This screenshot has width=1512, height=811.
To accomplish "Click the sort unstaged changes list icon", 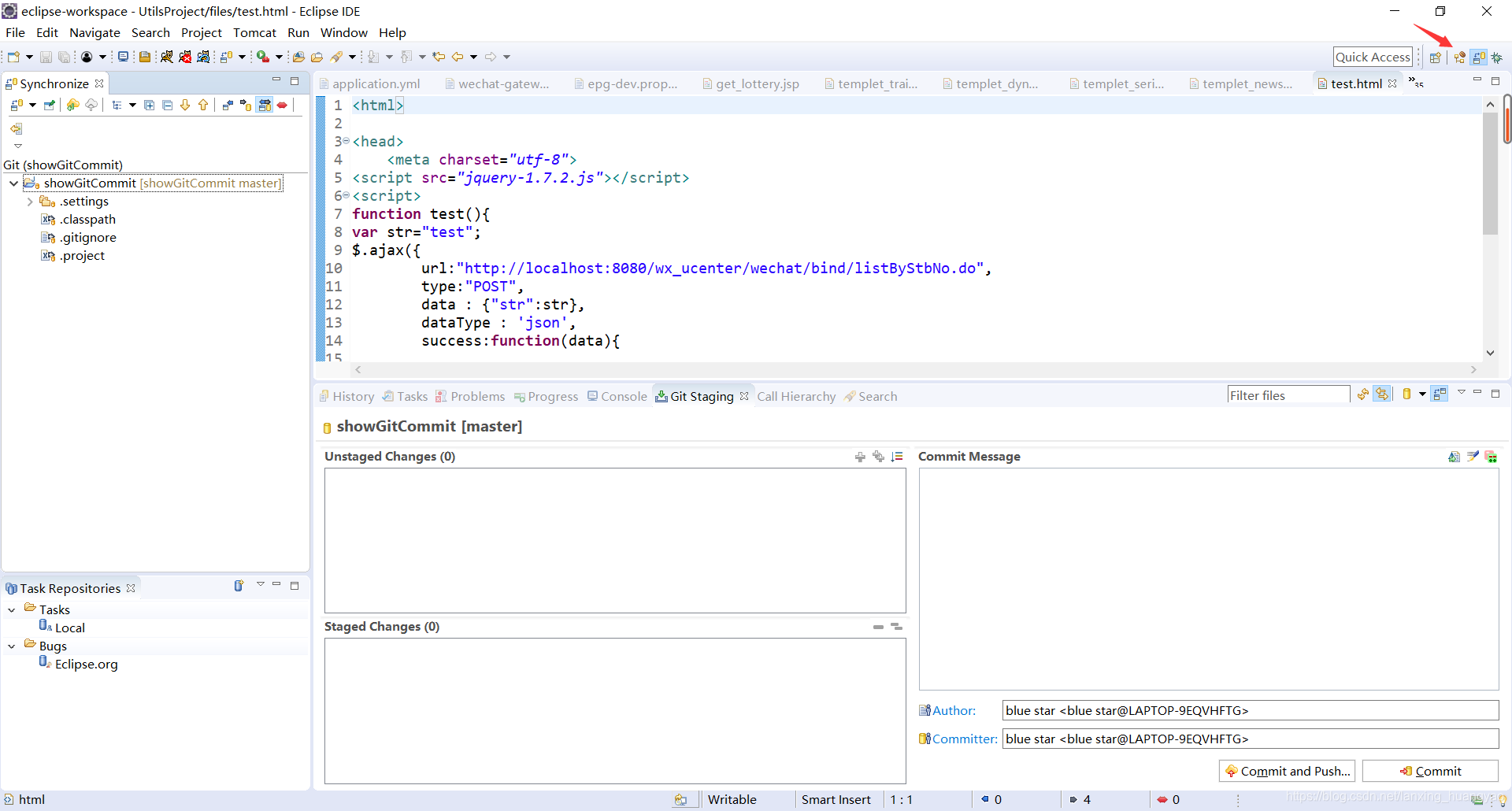I will (897, 457).
